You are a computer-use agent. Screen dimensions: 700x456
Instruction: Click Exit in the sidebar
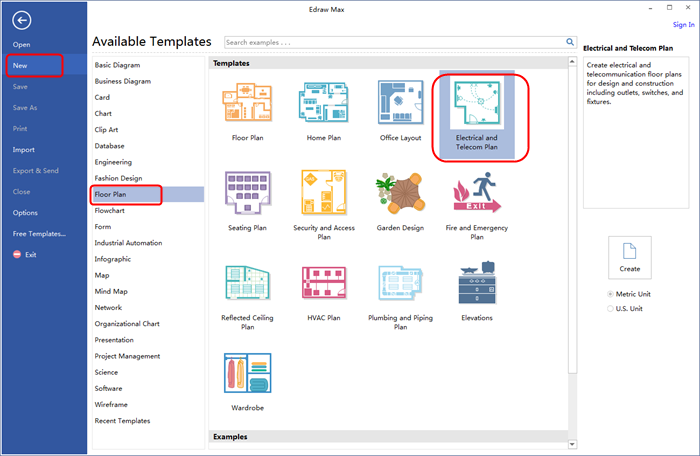point(25,255)
